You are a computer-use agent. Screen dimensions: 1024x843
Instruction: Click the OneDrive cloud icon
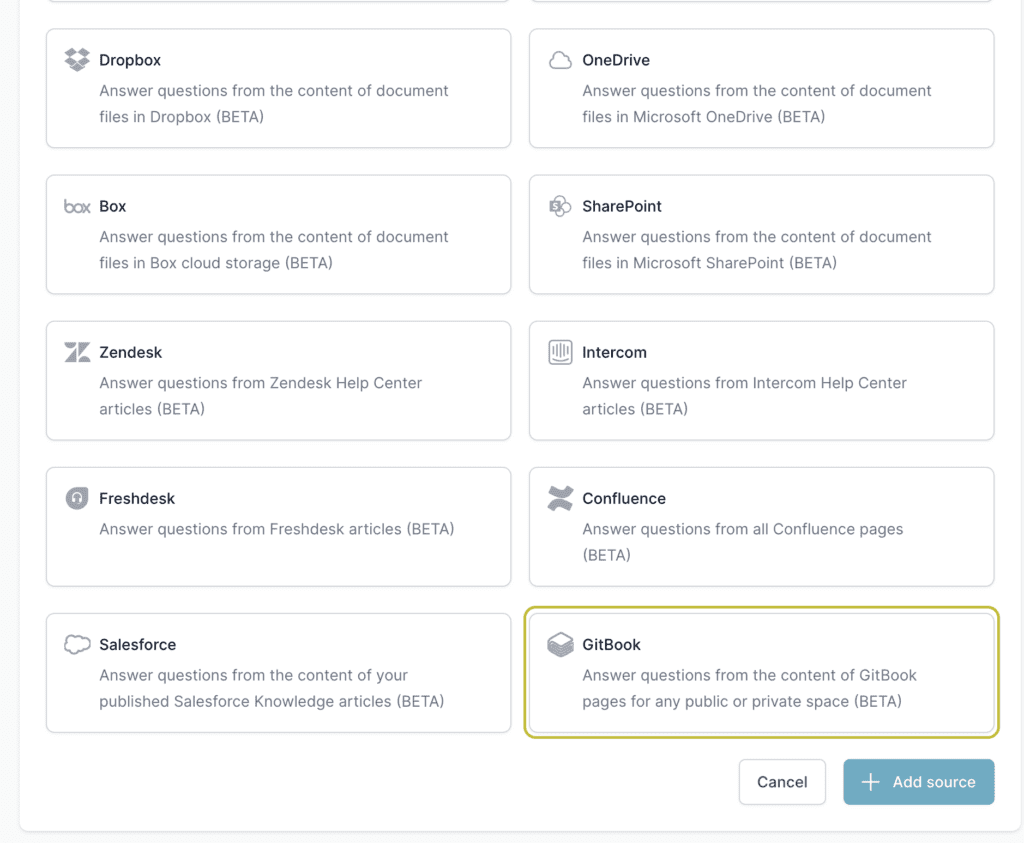pos(560,60)
